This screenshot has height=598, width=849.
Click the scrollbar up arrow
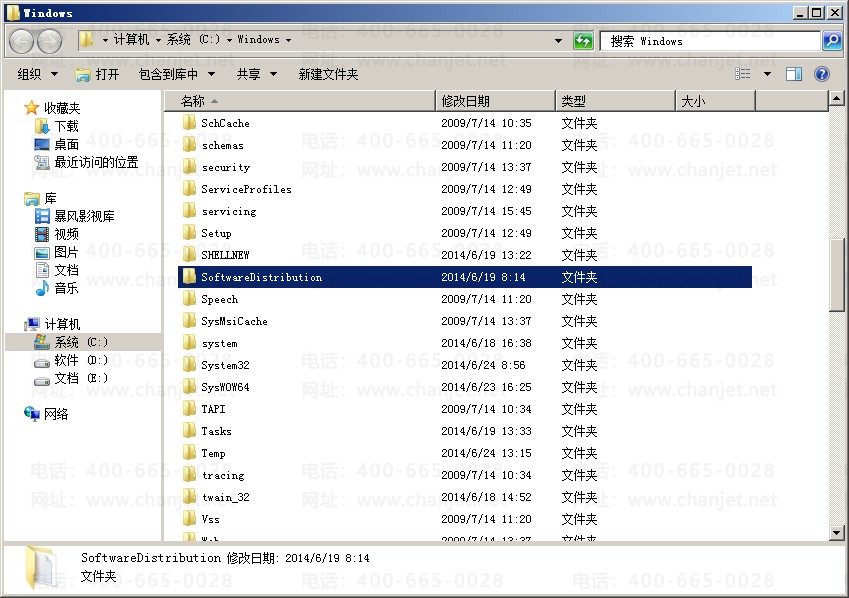(x=836, y=99)
